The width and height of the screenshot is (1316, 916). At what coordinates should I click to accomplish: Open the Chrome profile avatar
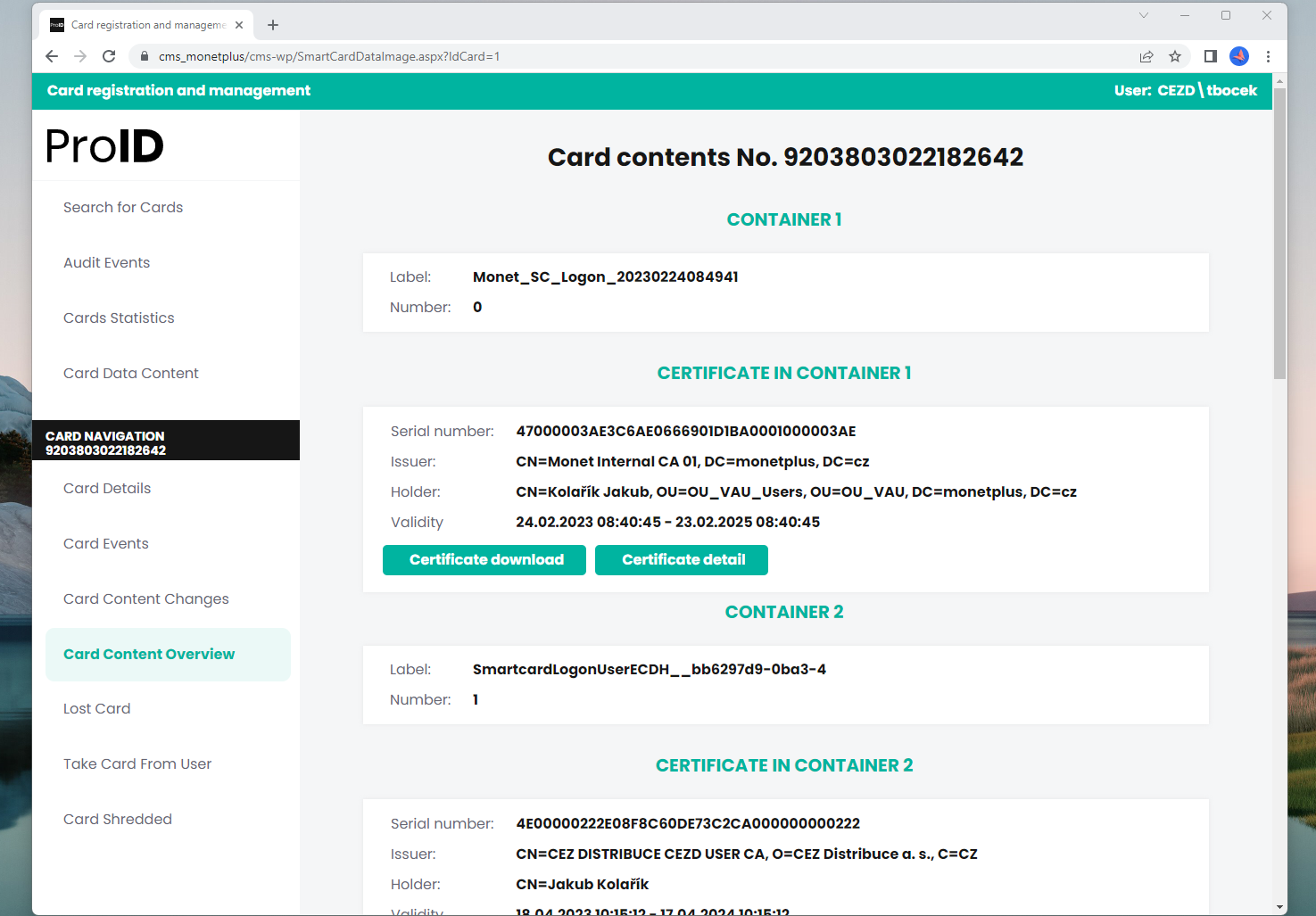[x=1238, y=55]
